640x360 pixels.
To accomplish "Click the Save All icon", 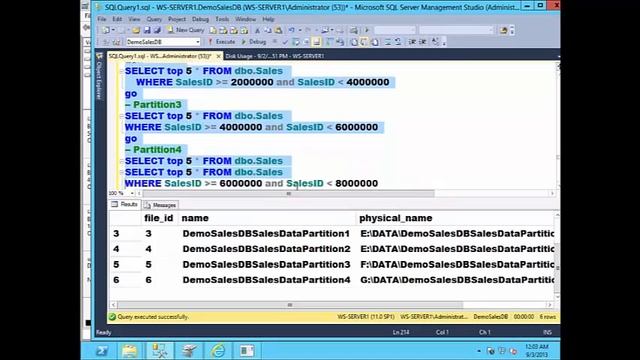I will [x=157, y=30].
